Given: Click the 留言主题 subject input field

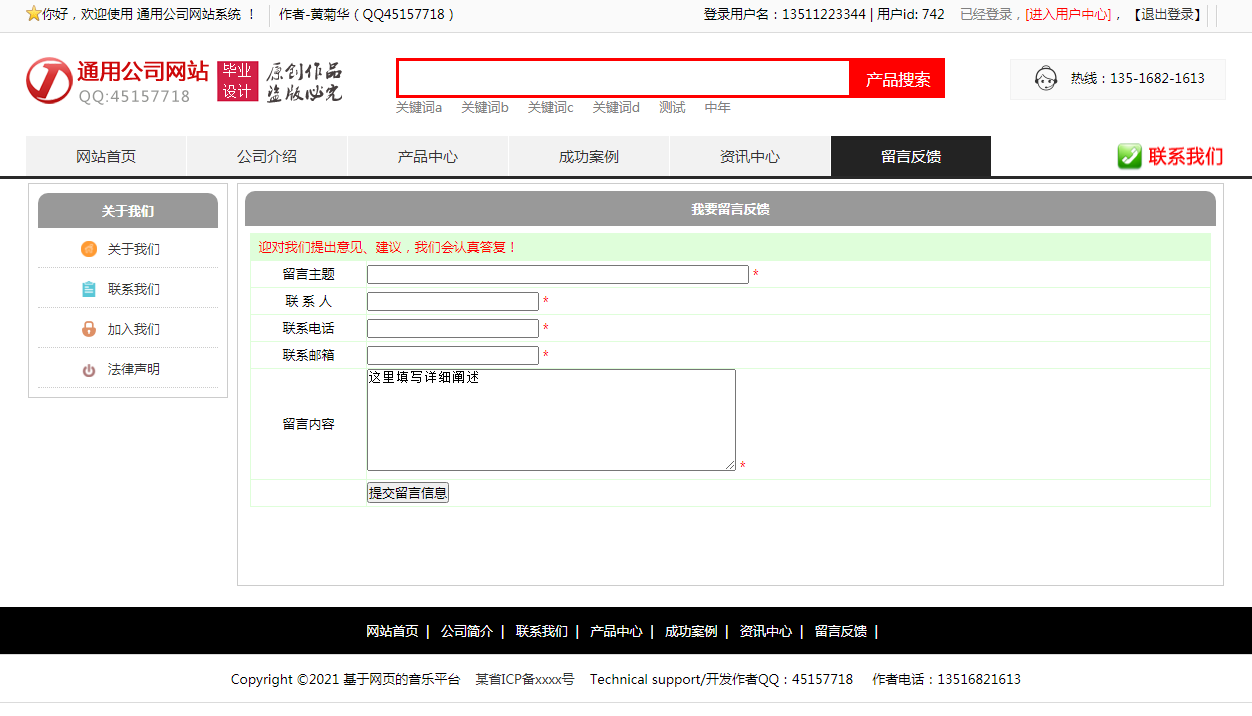Looking at the screenshot, I should click(558, 274).
